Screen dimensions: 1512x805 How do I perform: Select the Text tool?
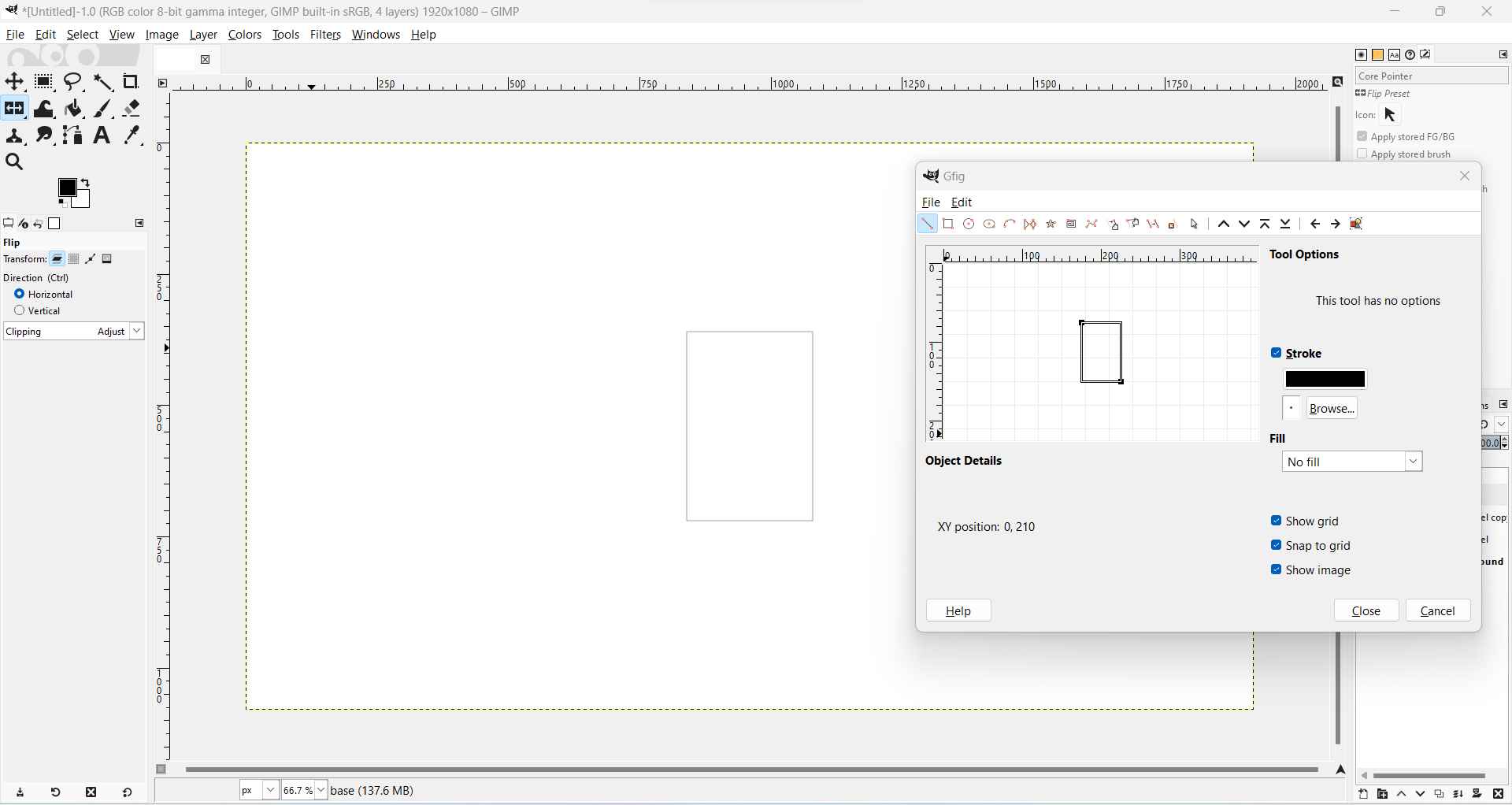coord(102,136)
